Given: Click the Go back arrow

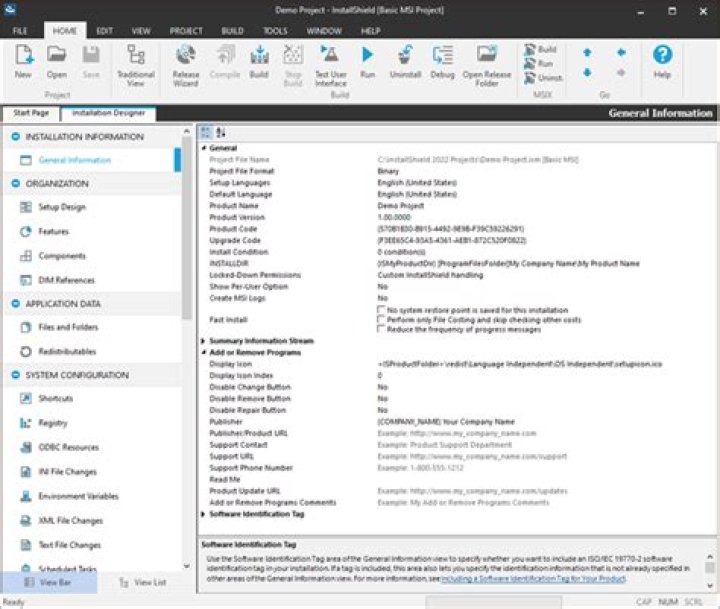Looking at the screenshot, I should 621,52.
